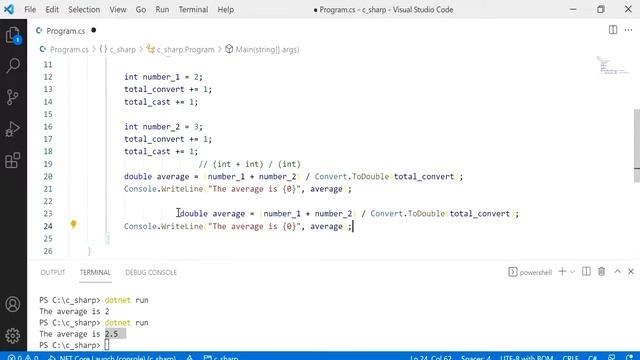The image size is (640, 360).
Task: Click Main(string[] args) breadcrumb
Action: click(x=262, y=49)
